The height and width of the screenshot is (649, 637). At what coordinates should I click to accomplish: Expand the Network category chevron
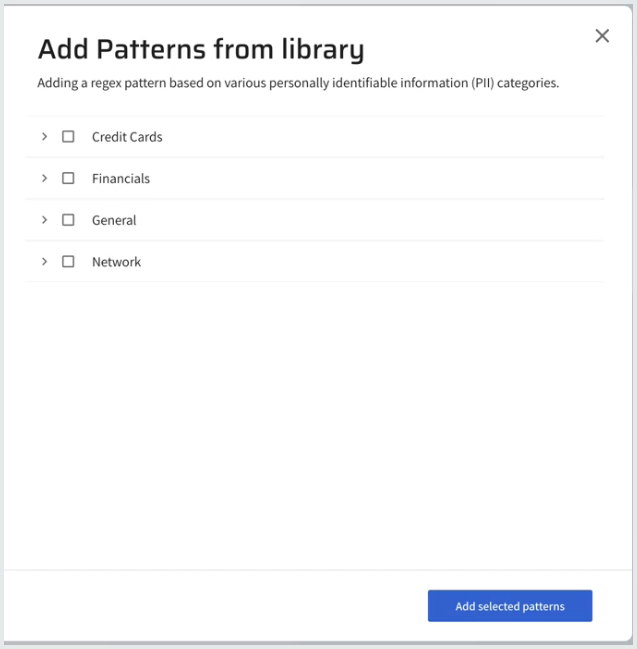(x=45, y=262)
